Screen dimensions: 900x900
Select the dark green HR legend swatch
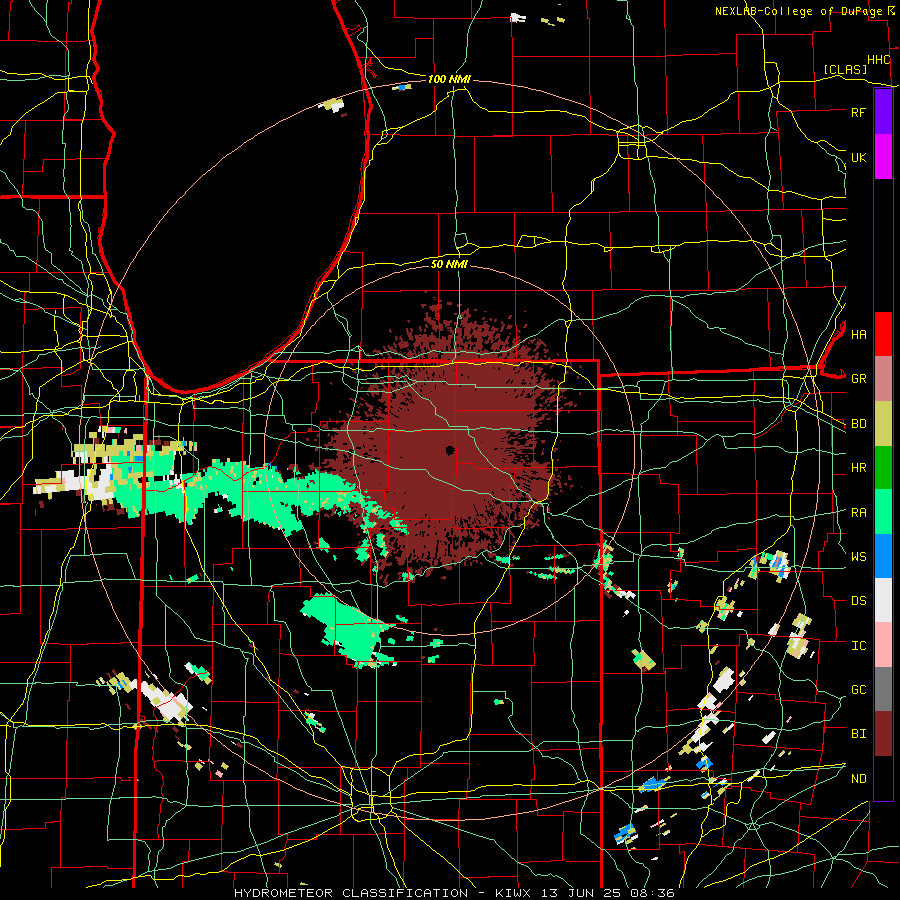[x=883, y=468]
